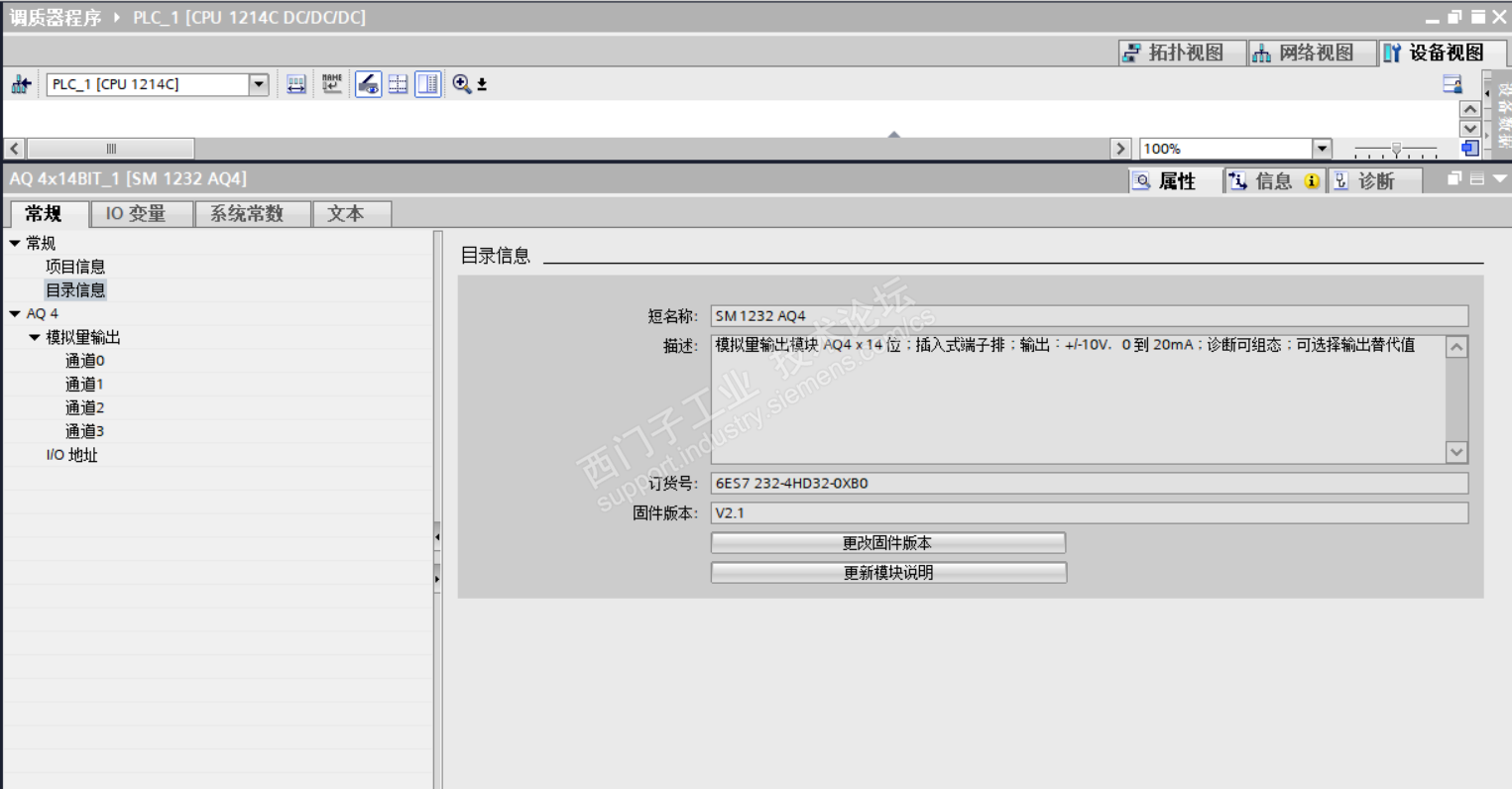This screenshot has width=1512, height=789.
Task: Click the up arrow of the description scrollbar
Action: pos(1456,347)
